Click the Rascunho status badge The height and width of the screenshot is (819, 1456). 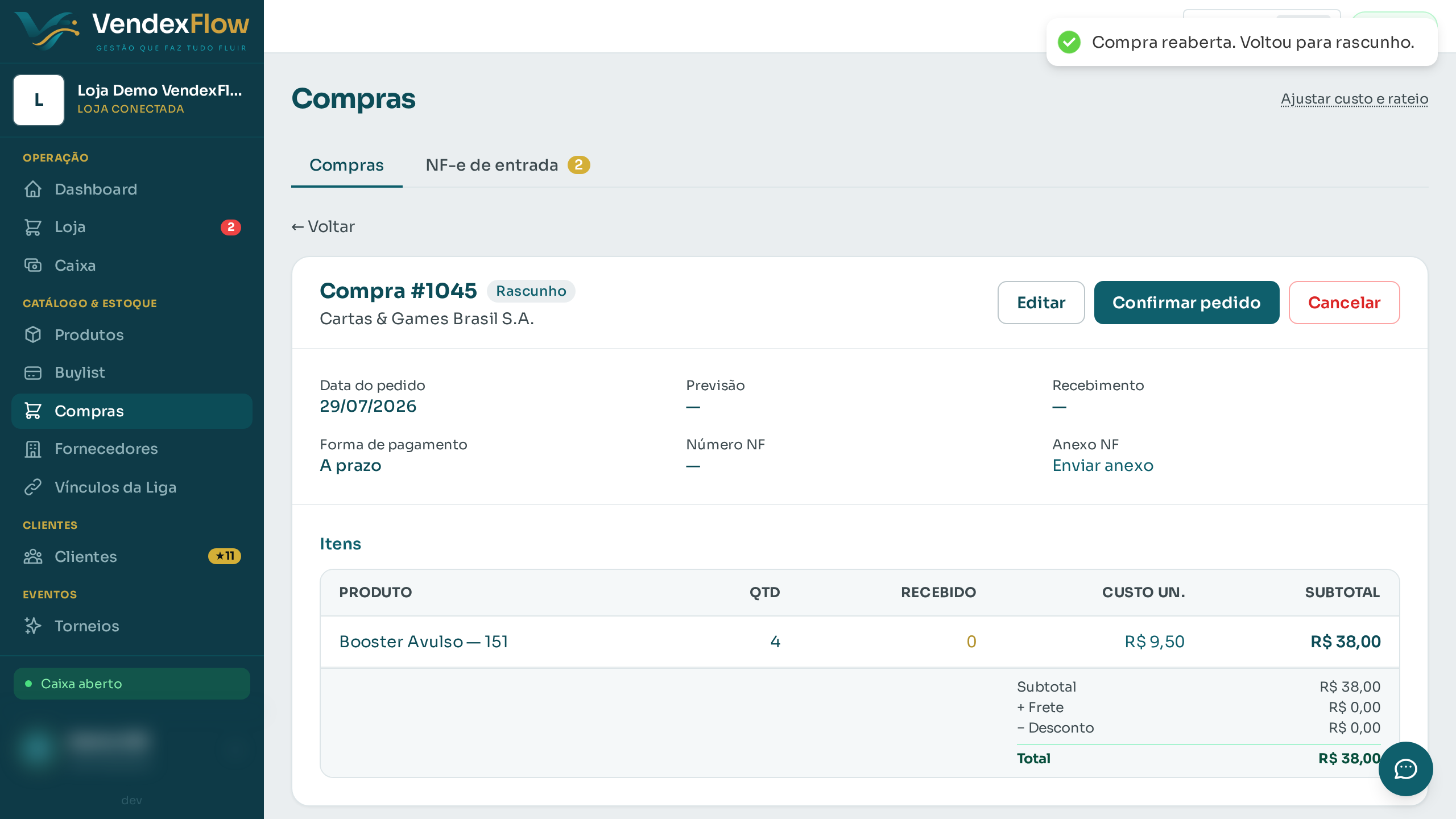[531, 291]
